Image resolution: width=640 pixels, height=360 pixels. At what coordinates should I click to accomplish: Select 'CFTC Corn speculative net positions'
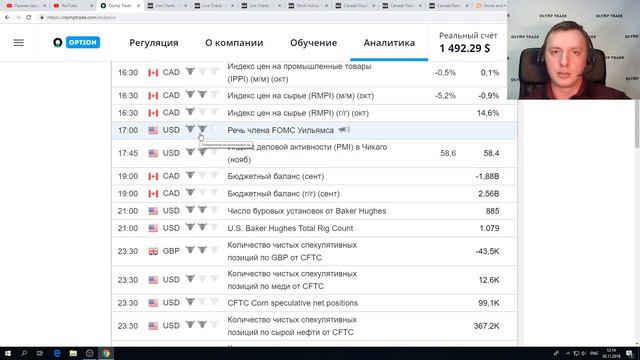[x=292, y=303]
